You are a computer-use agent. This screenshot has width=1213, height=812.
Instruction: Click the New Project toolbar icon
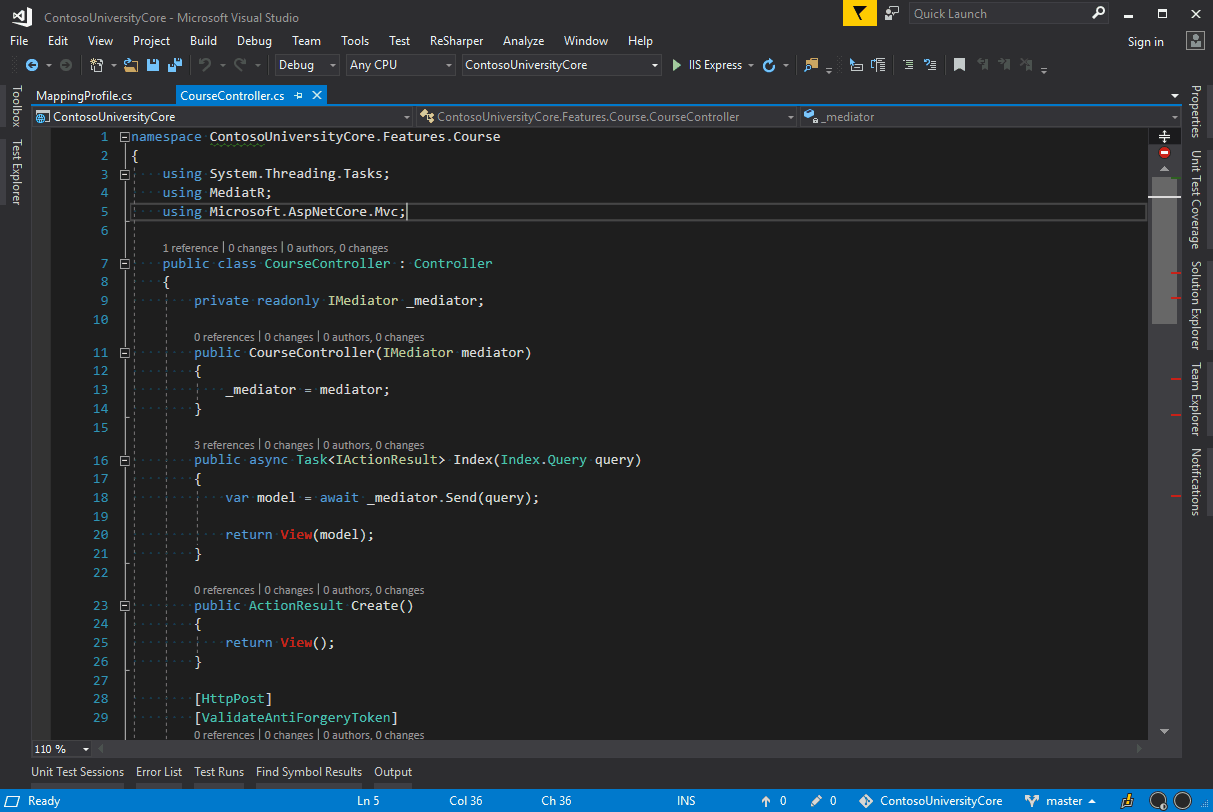tap(97, 65)
